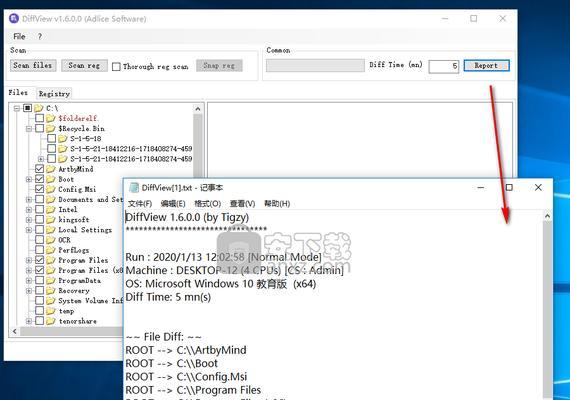Uncheck the Config.Msi checkbox

(40, 189)
